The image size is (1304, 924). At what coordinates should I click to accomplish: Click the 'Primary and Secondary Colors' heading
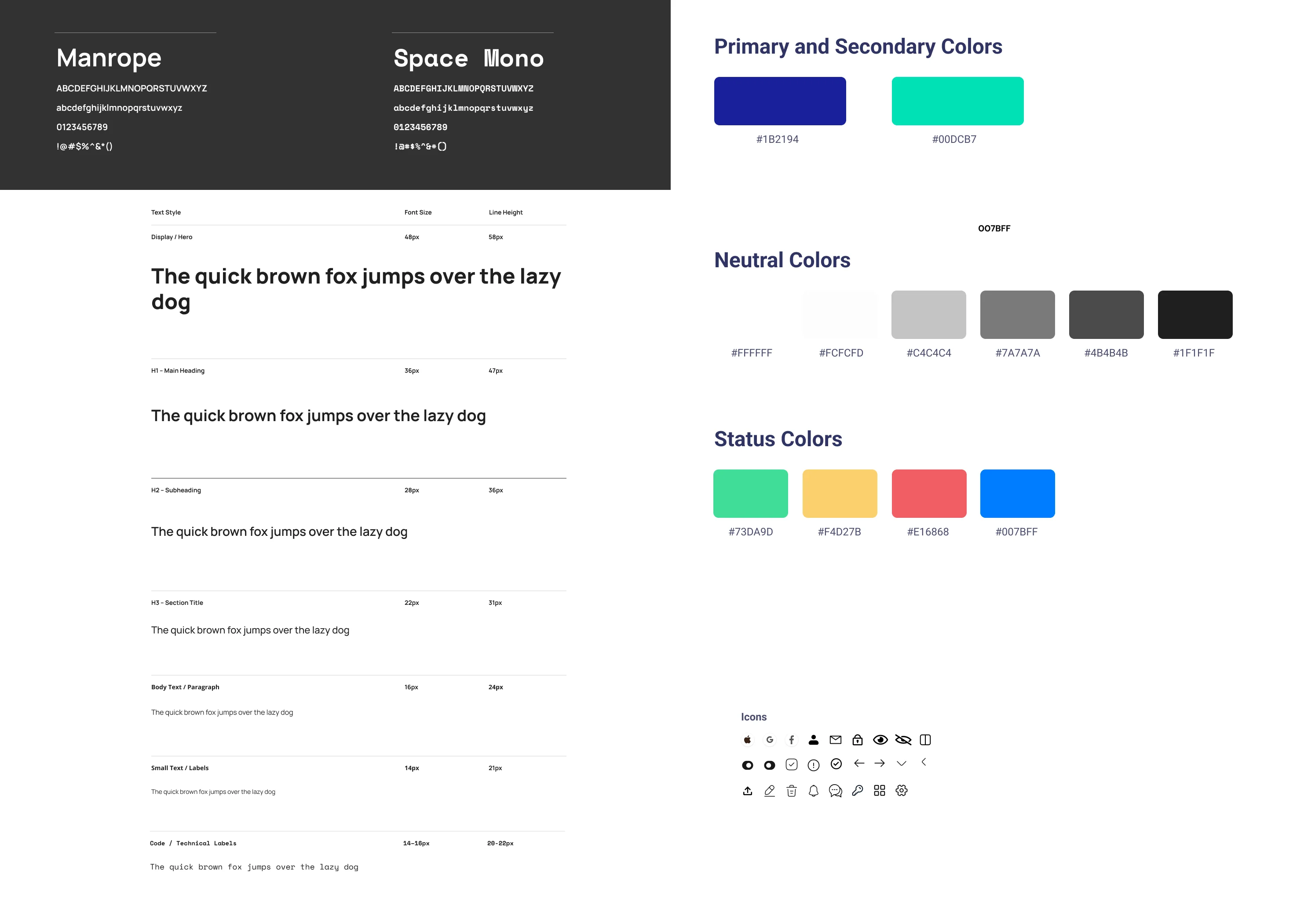click(858, 47)
